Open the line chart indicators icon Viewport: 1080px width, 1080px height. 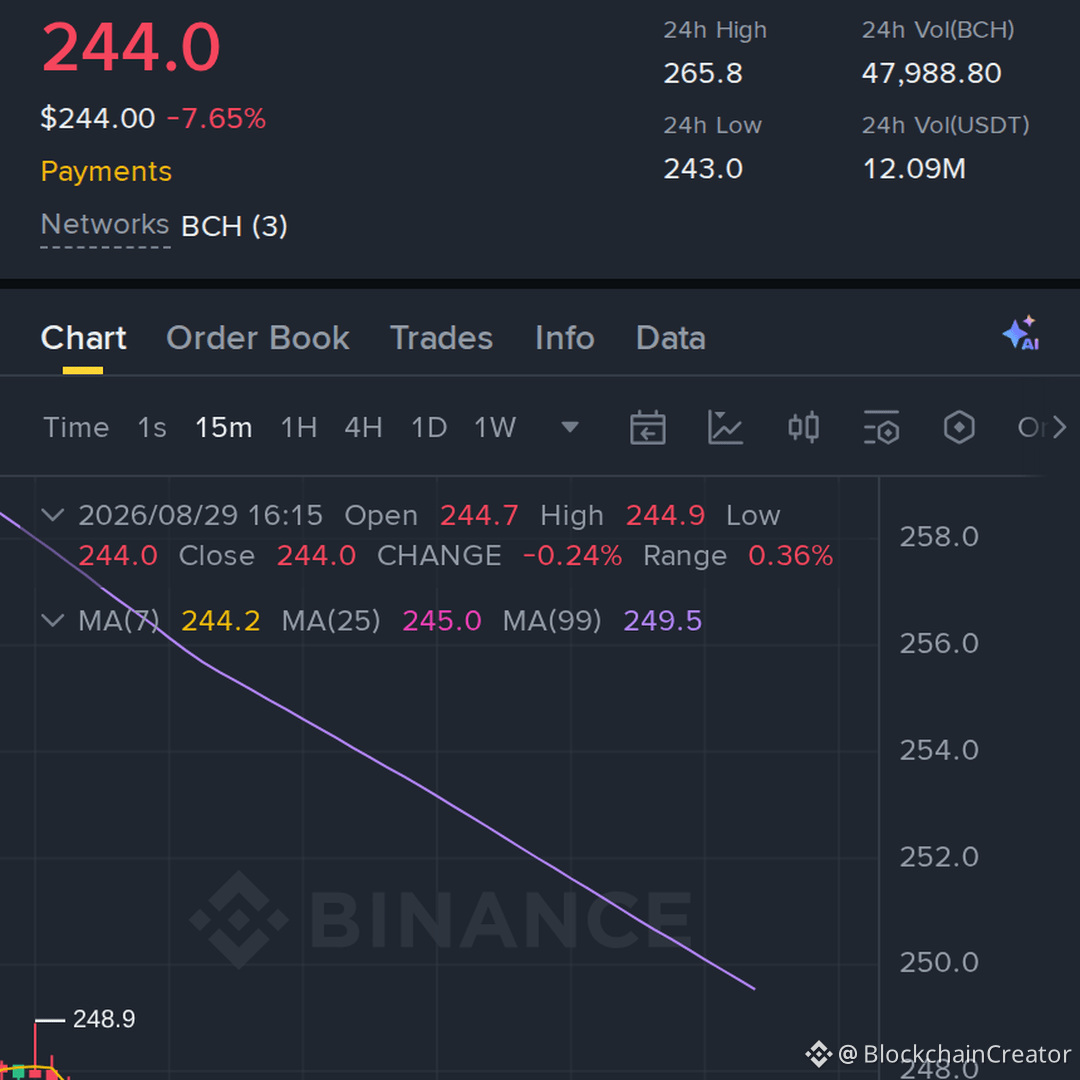click(725, 428)
